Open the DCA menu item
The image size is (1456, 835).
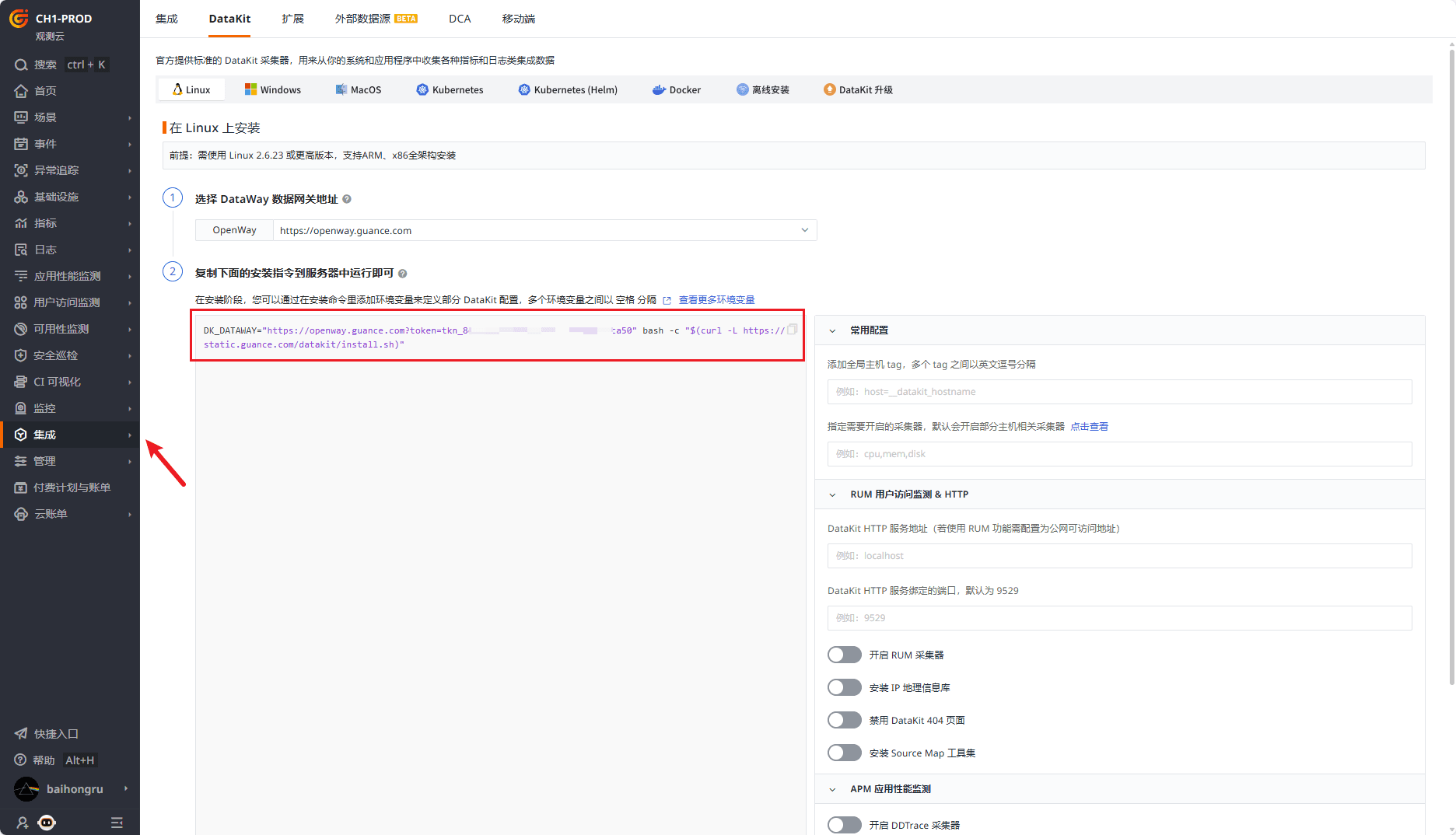pos(460,18)
